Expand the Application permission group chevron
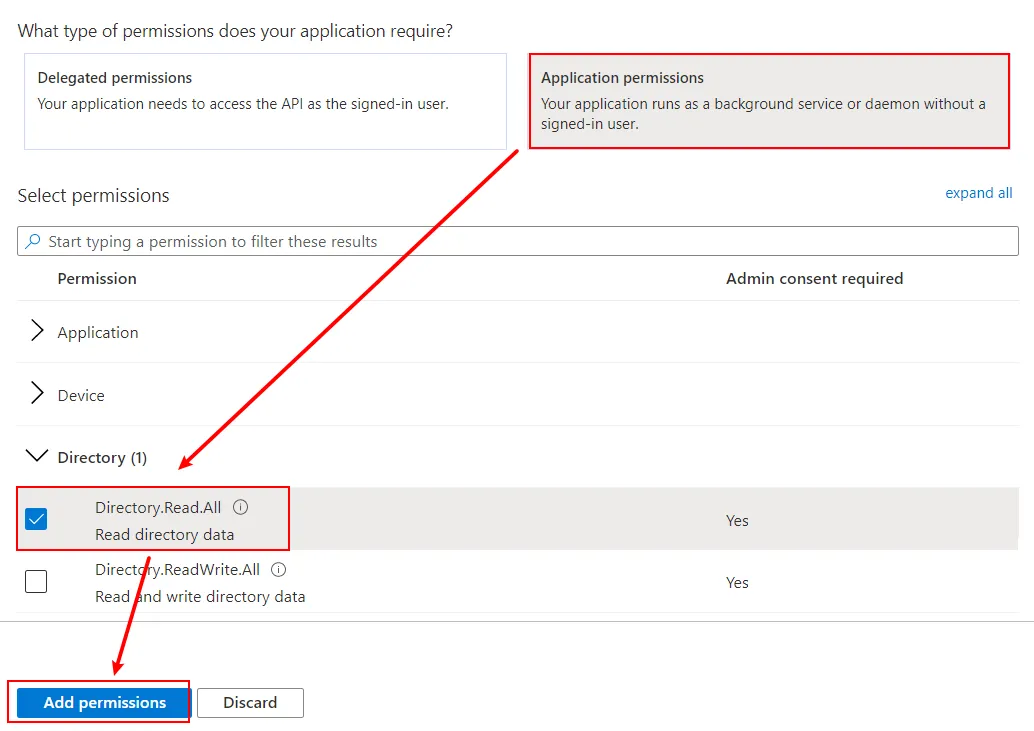This screenshot has height=731, width=1034. [37, 331]
